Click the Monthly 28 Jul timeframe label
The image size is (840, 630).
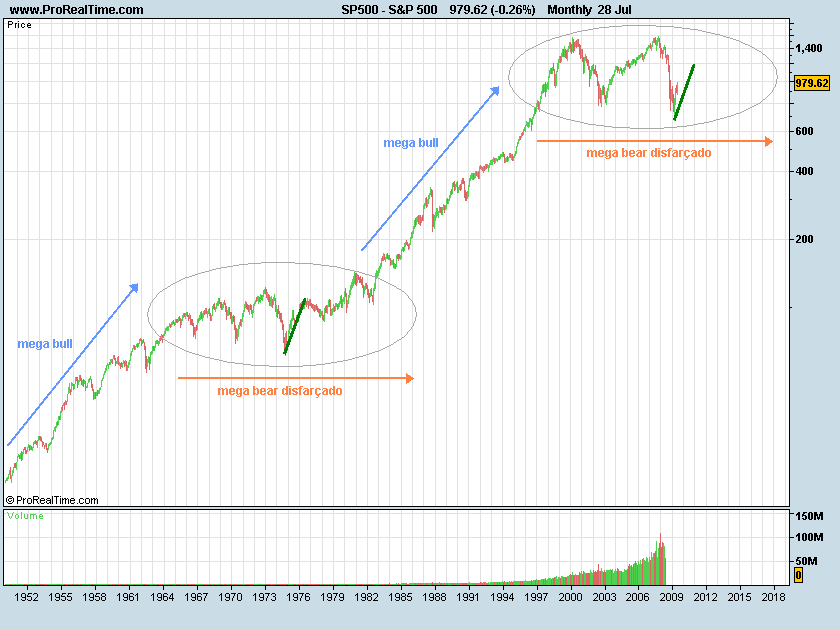coord(589,10)
